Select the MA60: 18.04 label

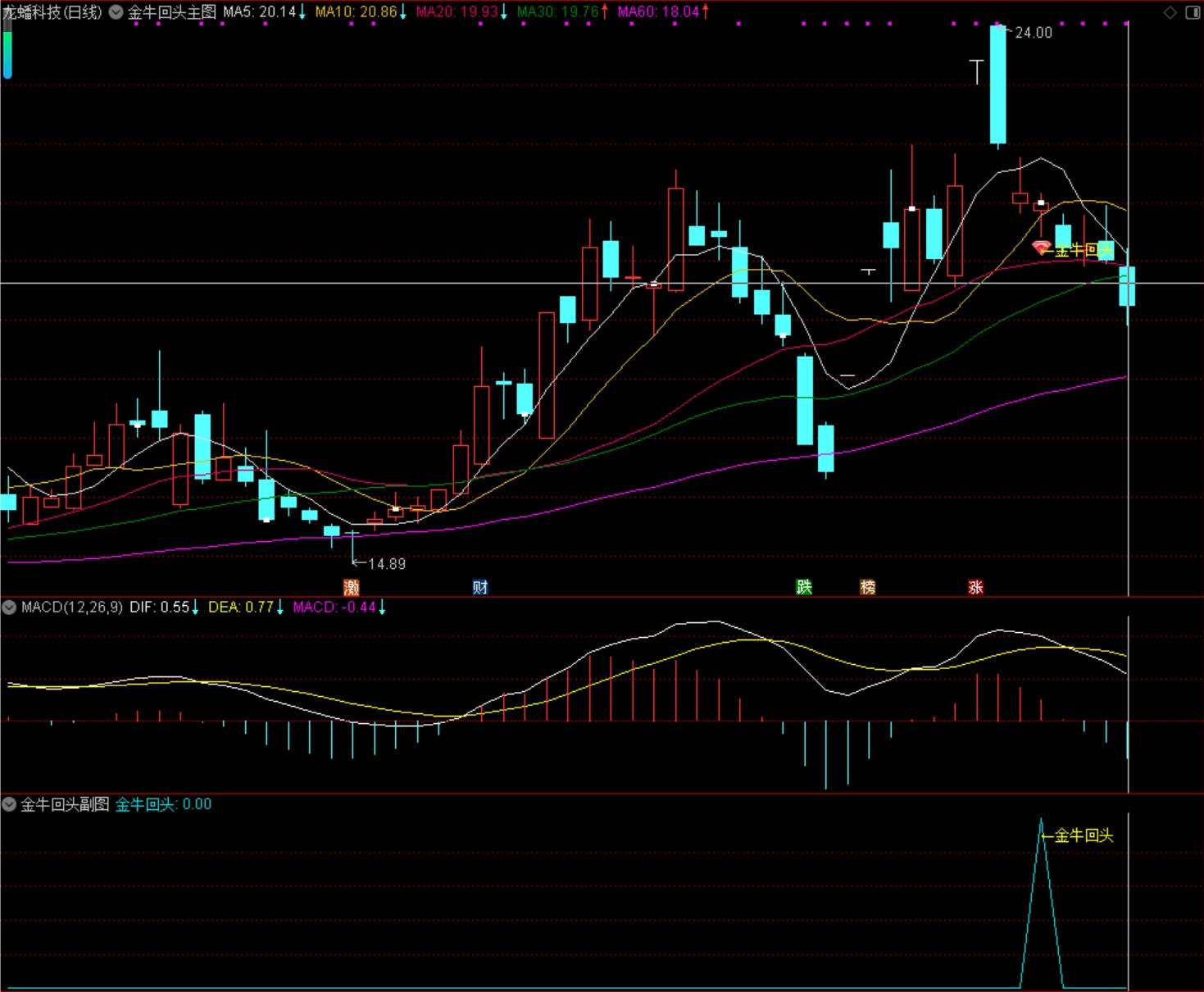(x=659, y=12)
